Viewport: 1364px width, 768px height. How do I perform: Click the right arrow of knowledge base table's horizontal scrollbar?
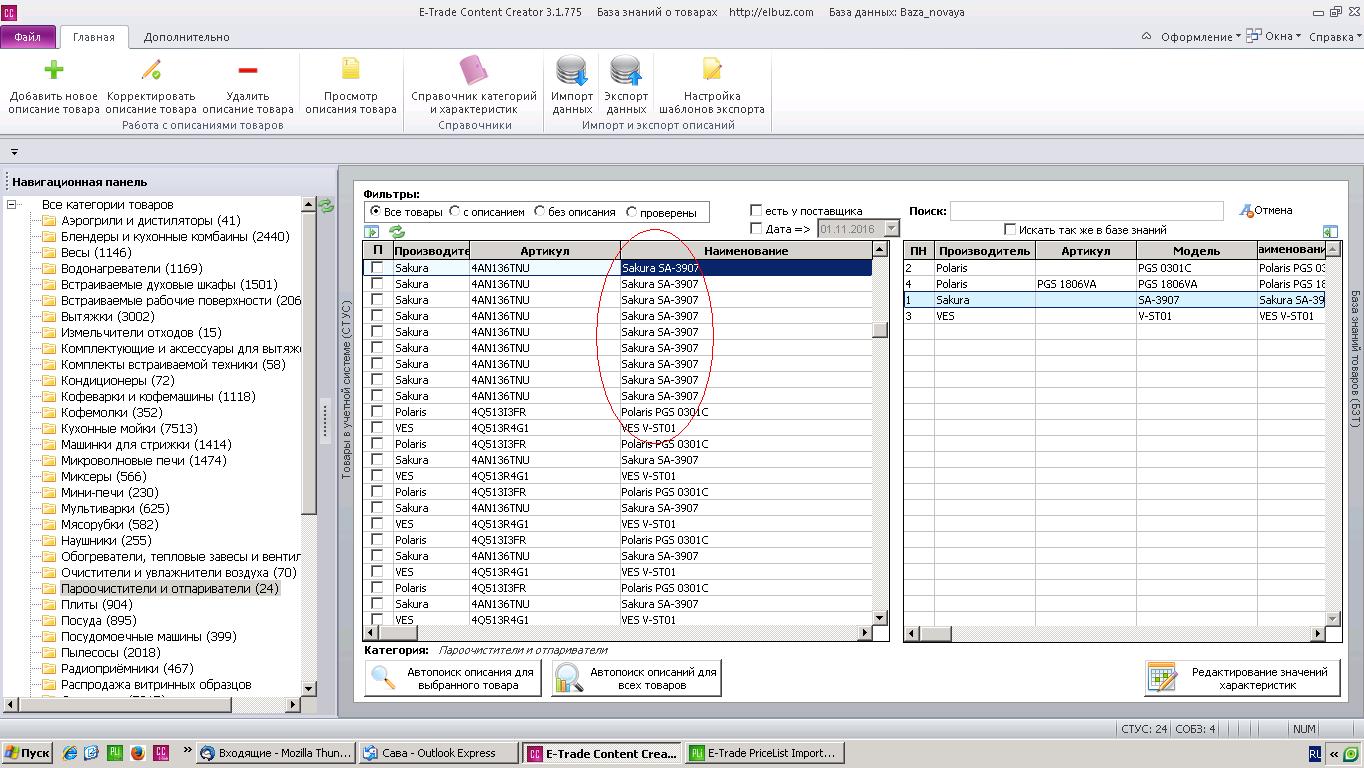pos(1317,633)
